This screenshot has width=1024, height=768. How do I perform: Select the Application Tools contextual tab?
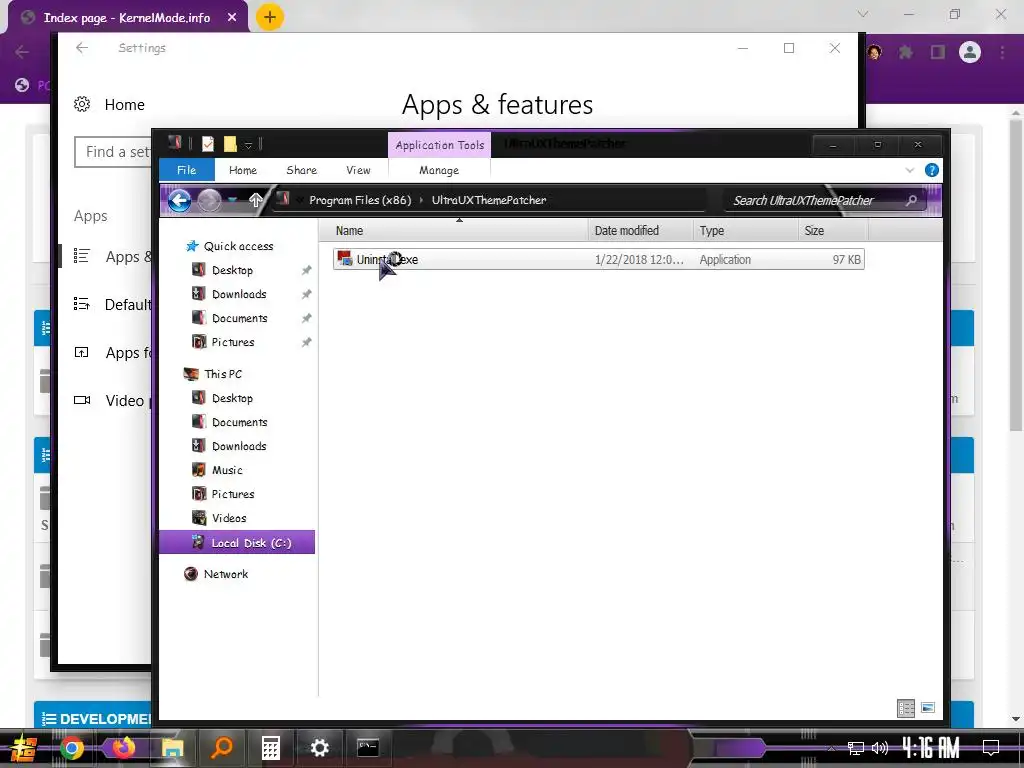pos(440,145)
